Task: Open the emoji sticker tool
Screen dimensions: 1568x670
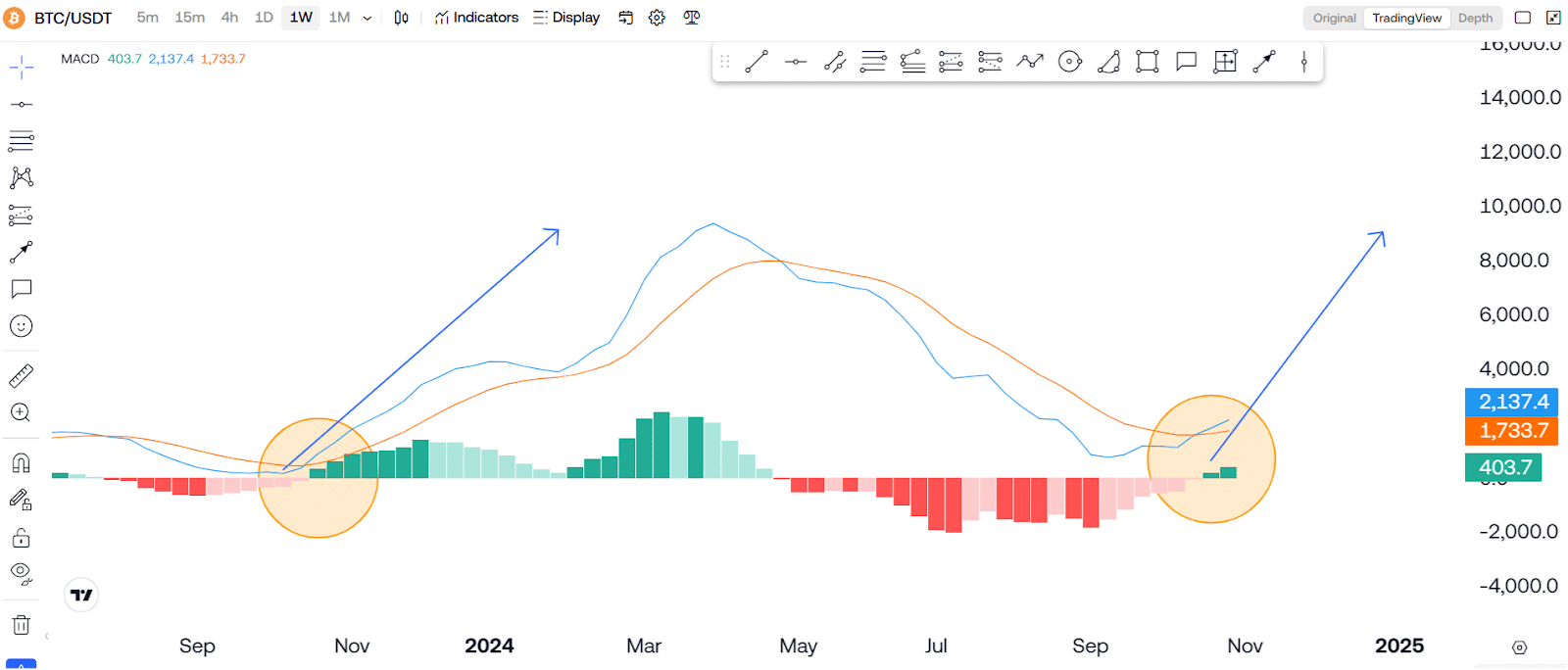Action: [22, 326]
